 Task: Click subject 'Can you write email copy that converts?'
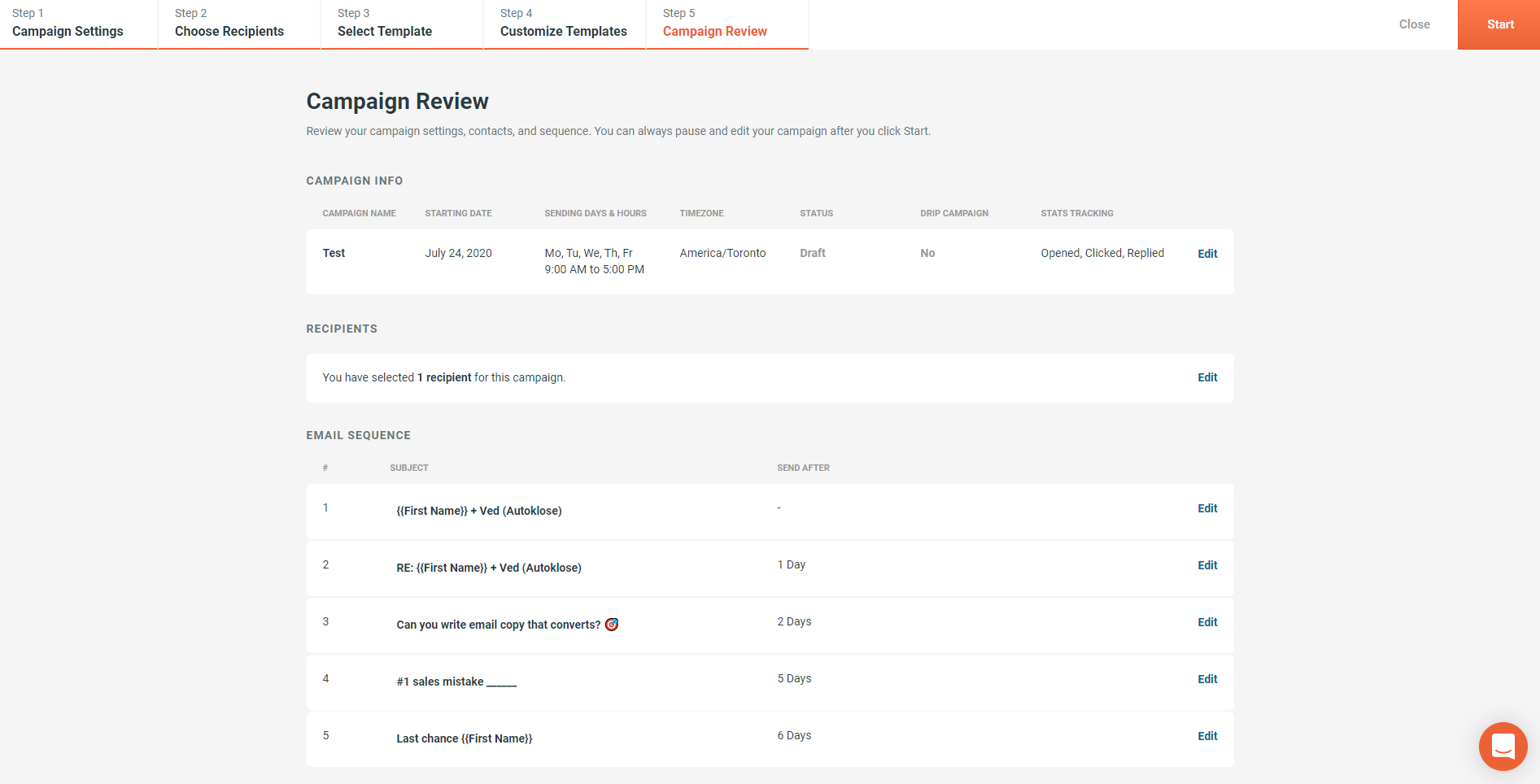(507, 625)
